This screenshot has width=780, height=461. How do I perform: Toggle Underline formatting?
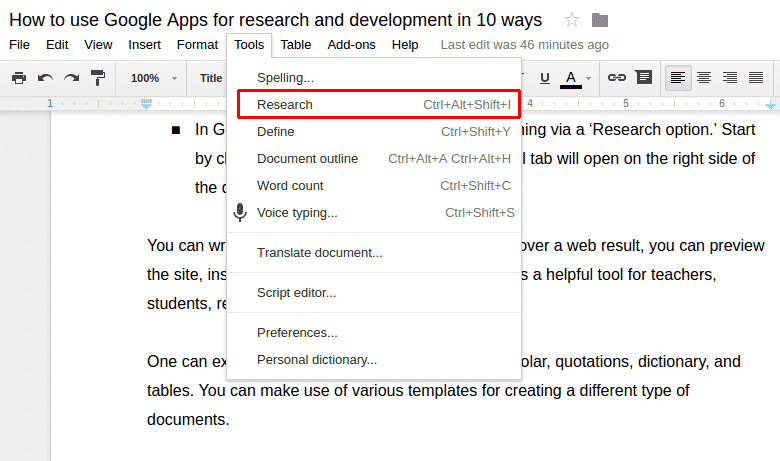(x=545, y=78)
